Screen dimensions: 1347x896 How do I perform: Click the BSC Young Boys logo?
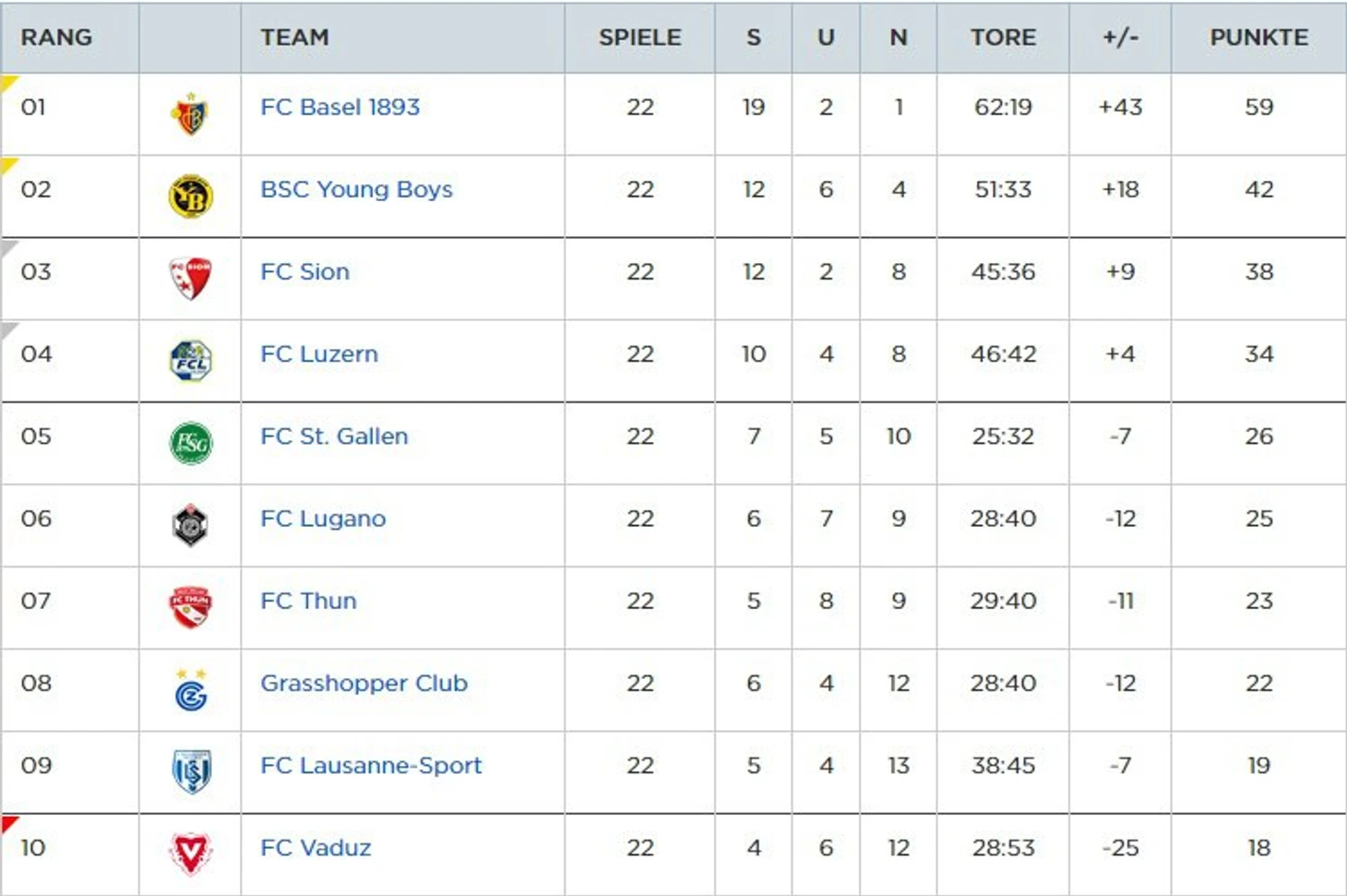pyautogui.click(x=190, y=197)
